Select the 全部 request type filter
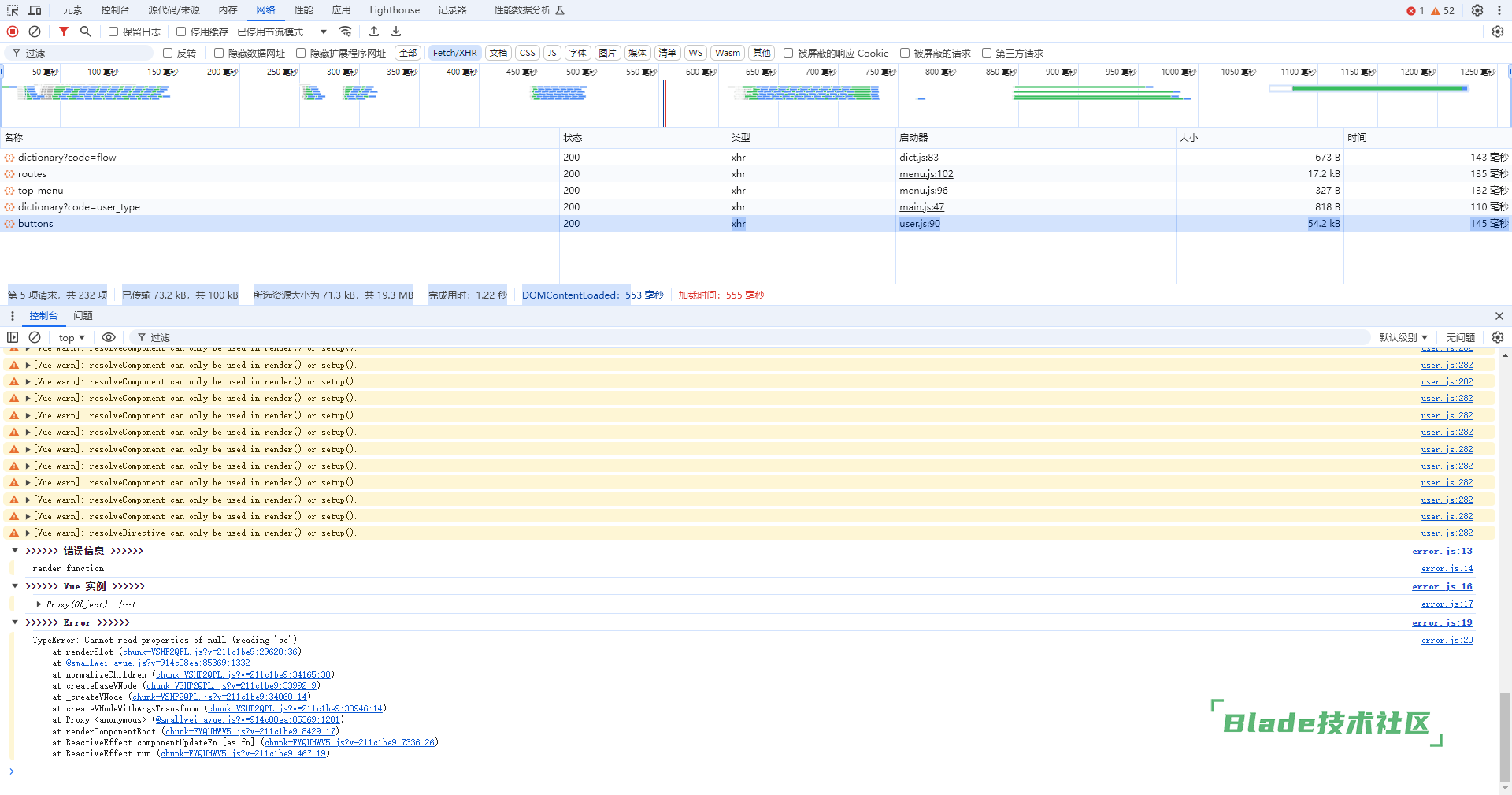Screen dimensions: 1512x795 point(408,53)
